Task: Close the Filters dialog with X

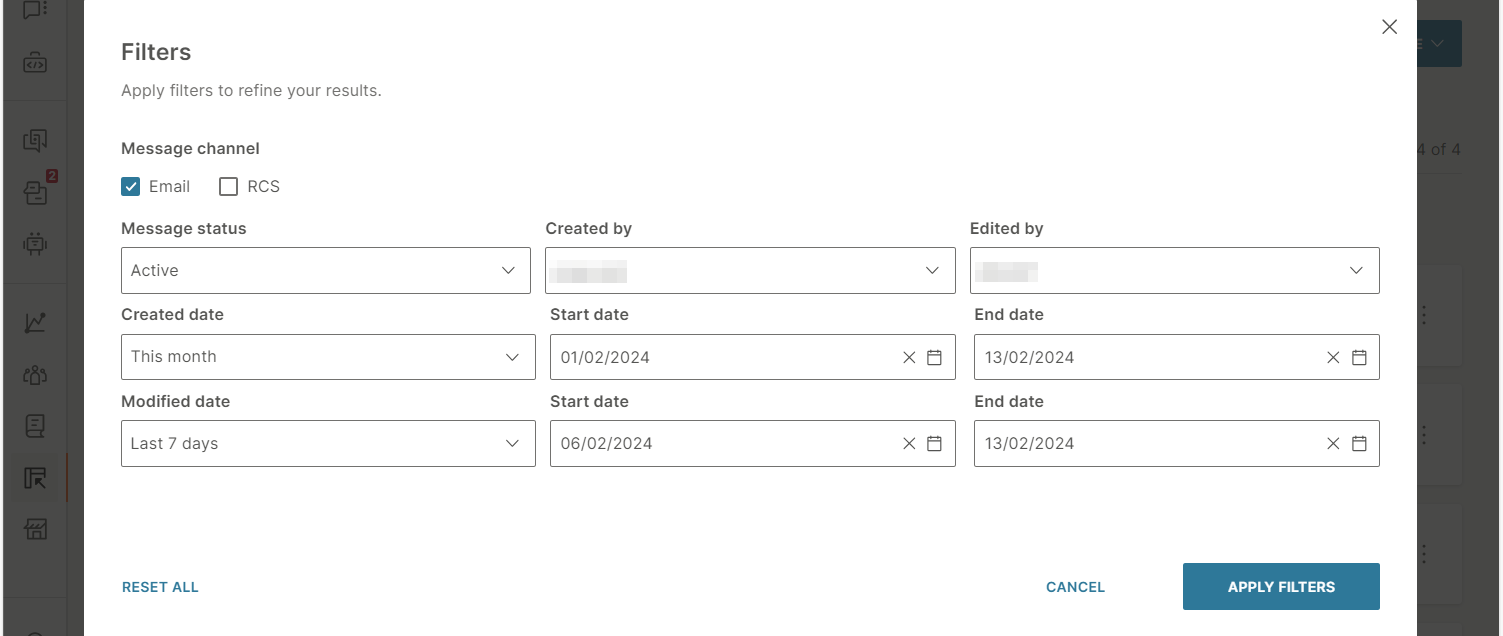Action: (1389, 27)
